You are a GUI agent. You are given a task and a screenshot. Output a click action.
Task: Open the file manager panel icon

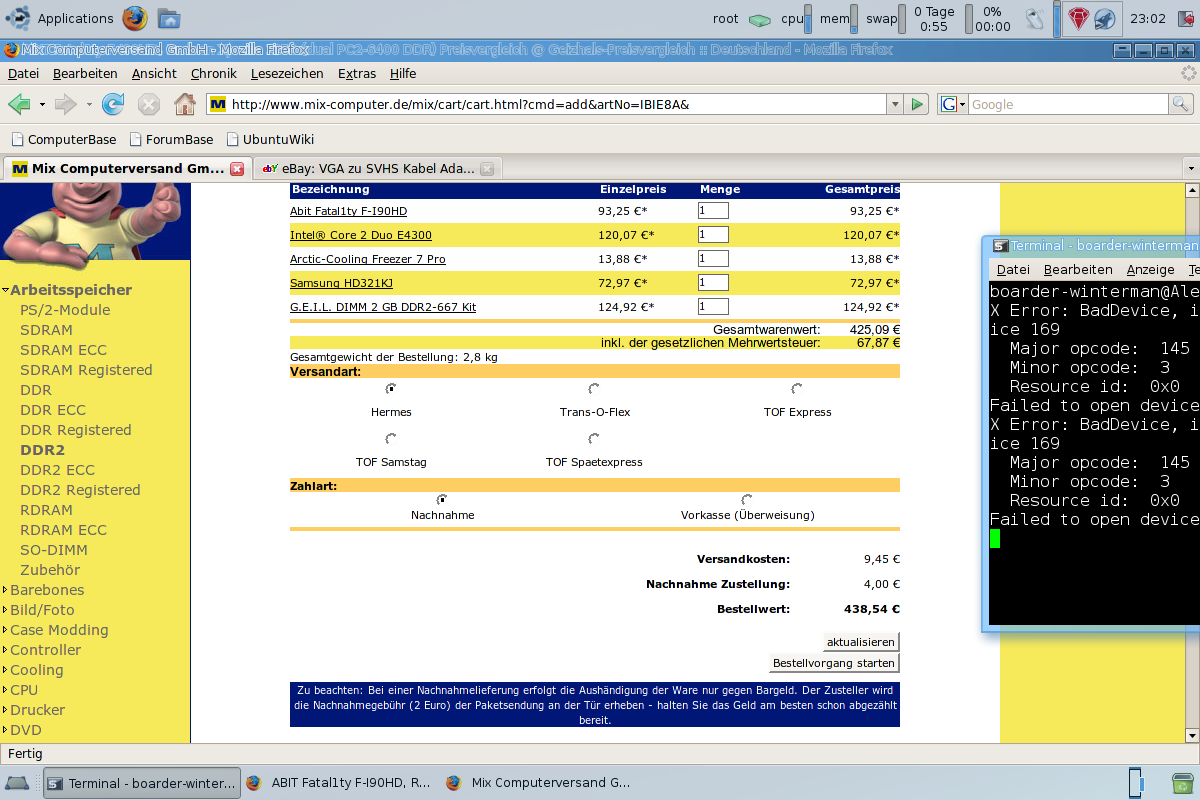[x=169, y=18]
